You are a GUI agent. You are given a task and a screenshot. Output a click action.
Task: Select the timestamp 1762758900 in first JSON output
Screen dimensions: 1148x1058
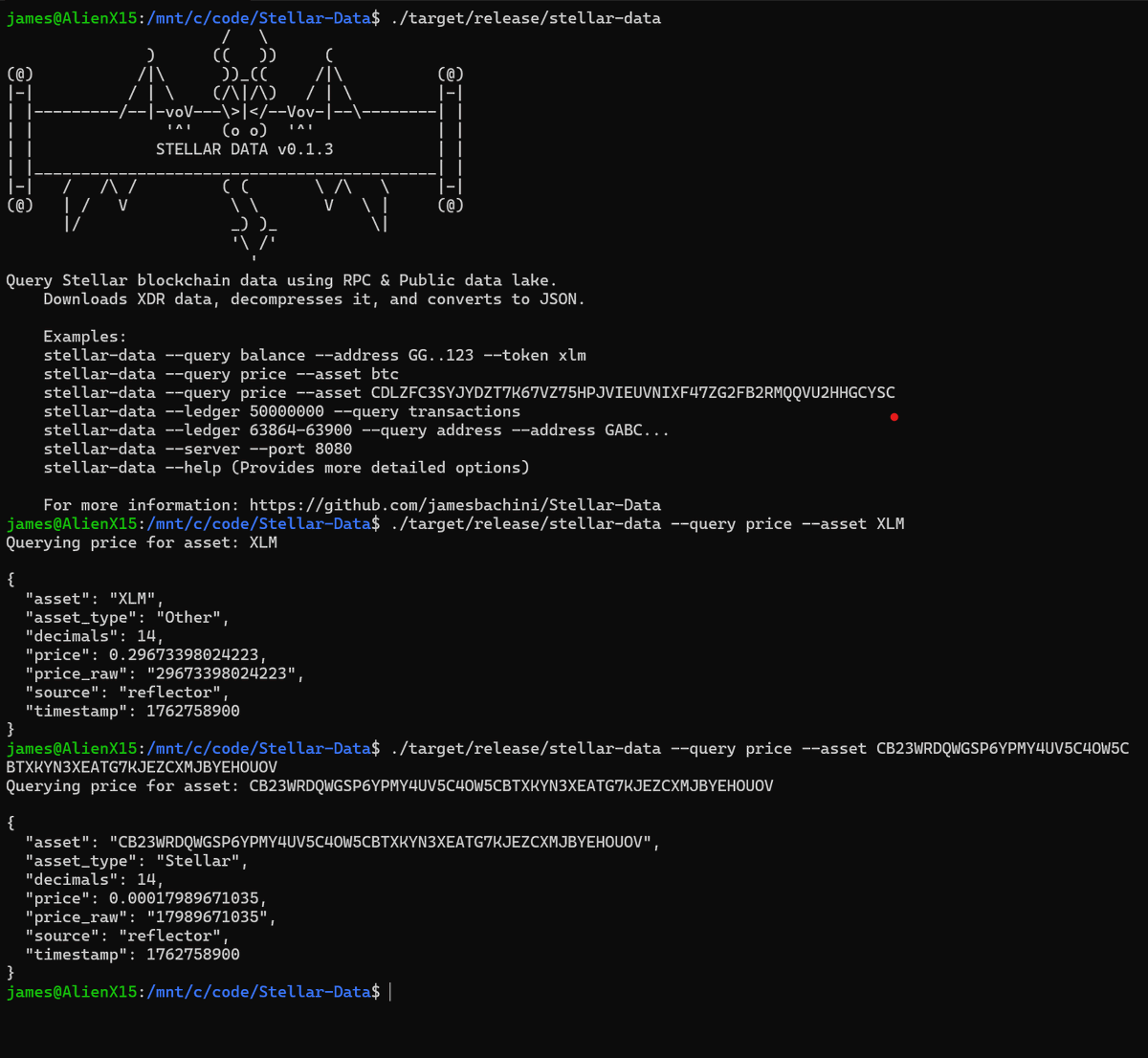coord(191,711)
